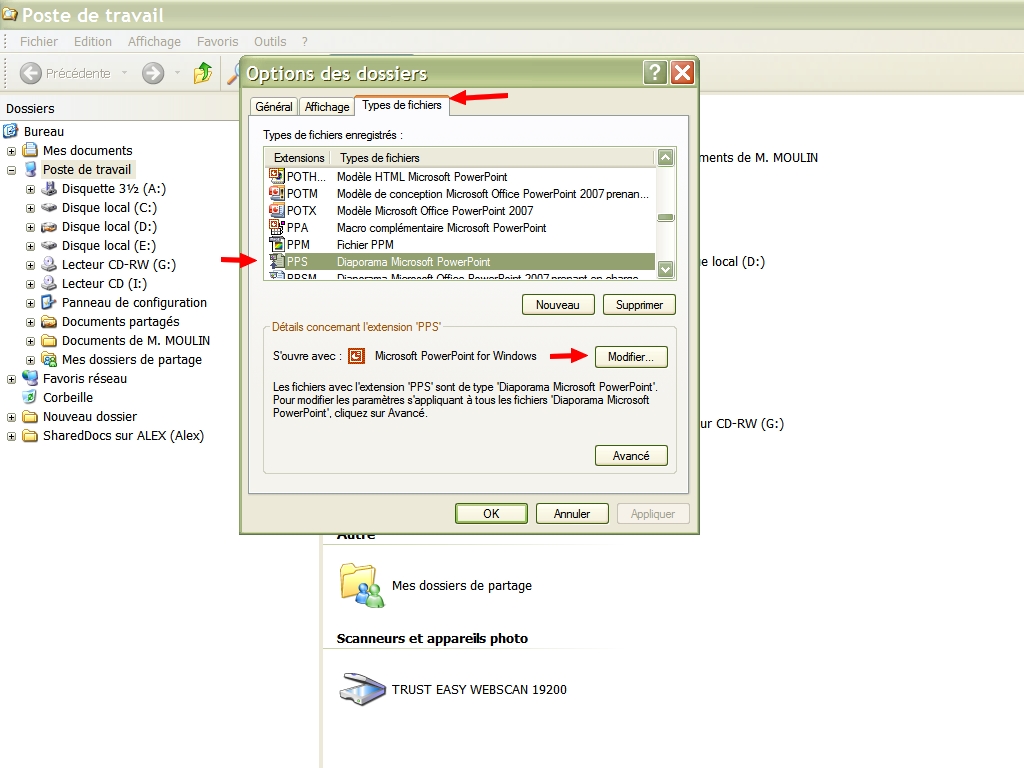Click the green folder-up toolbar icon
Image resolution: width=1024 pixels, height=768 pixels.
tap(203, 73)
